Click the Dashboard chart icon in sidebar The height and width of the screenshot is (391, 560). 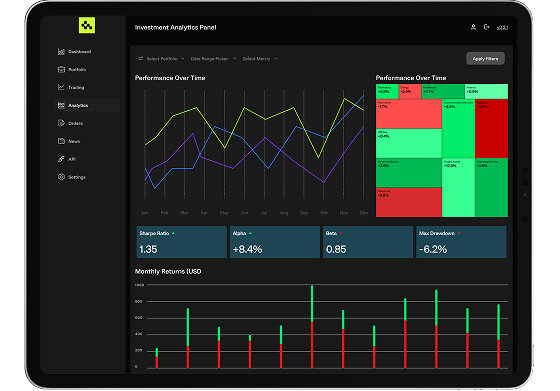61,51
